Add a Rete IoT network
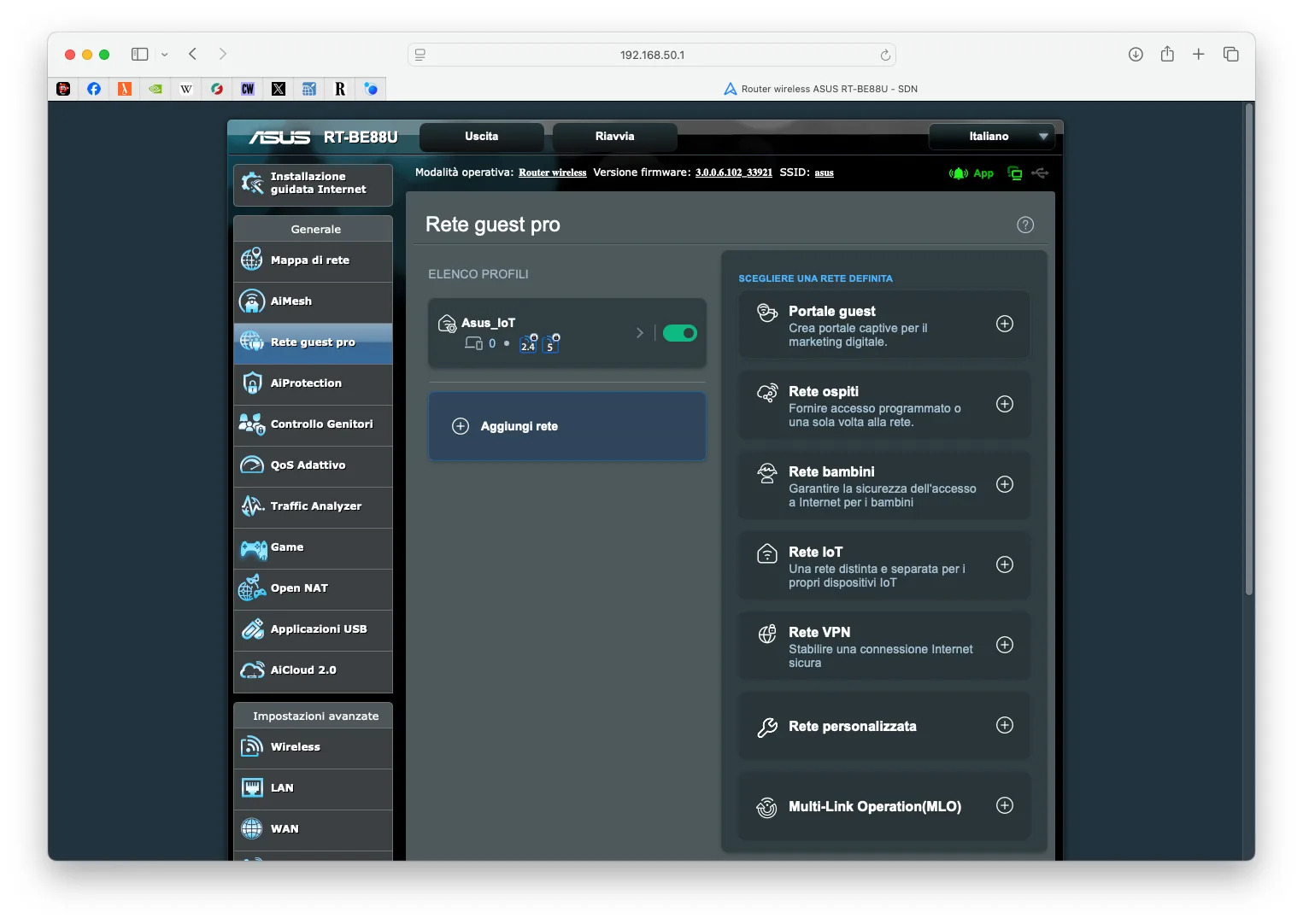The width and height of the screenshot is (1303, 924). tap(1005, 564)
